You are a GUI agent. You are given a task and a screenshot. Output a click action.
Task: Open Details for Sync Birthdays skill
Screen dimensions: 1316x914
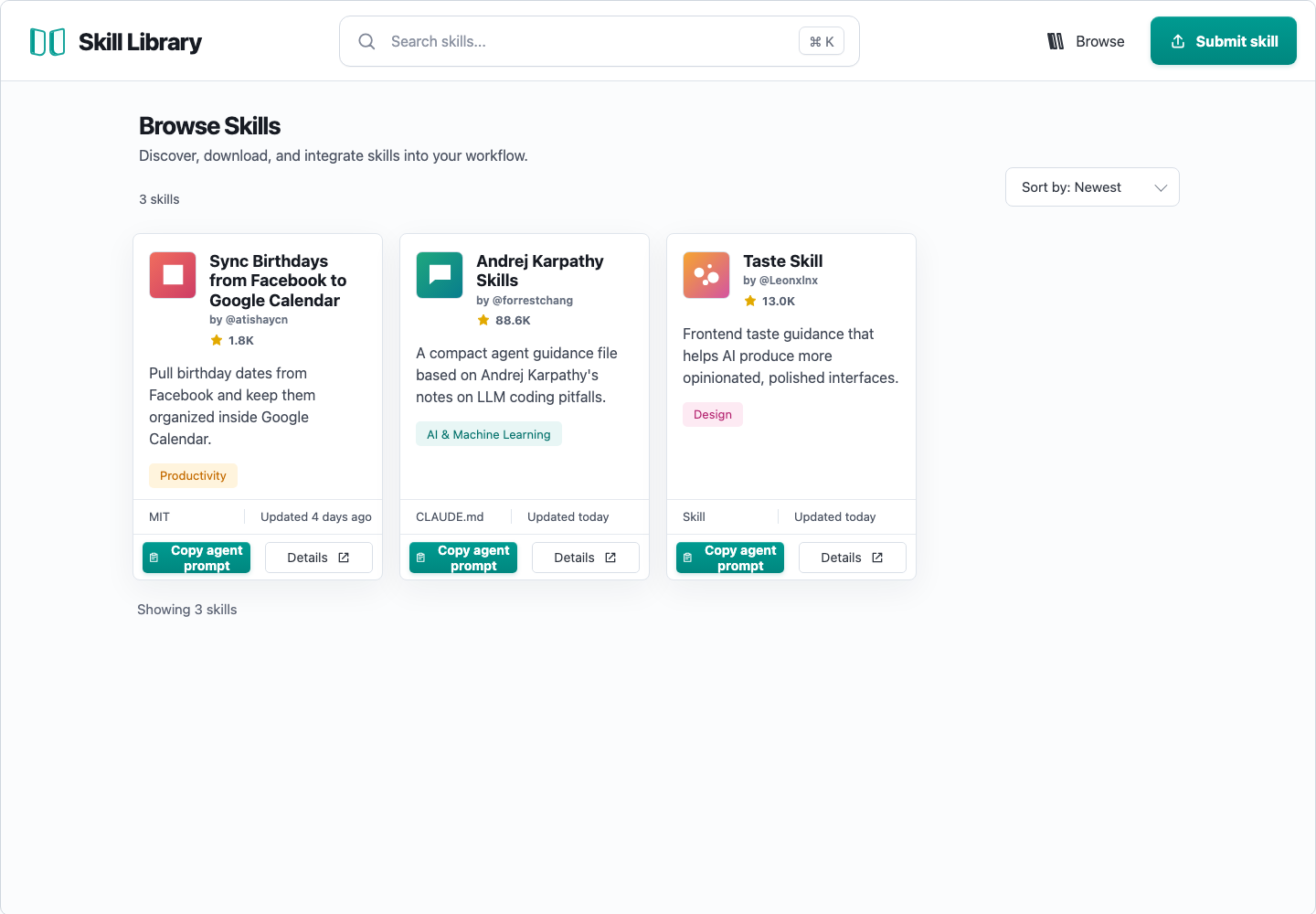[318, 558]
